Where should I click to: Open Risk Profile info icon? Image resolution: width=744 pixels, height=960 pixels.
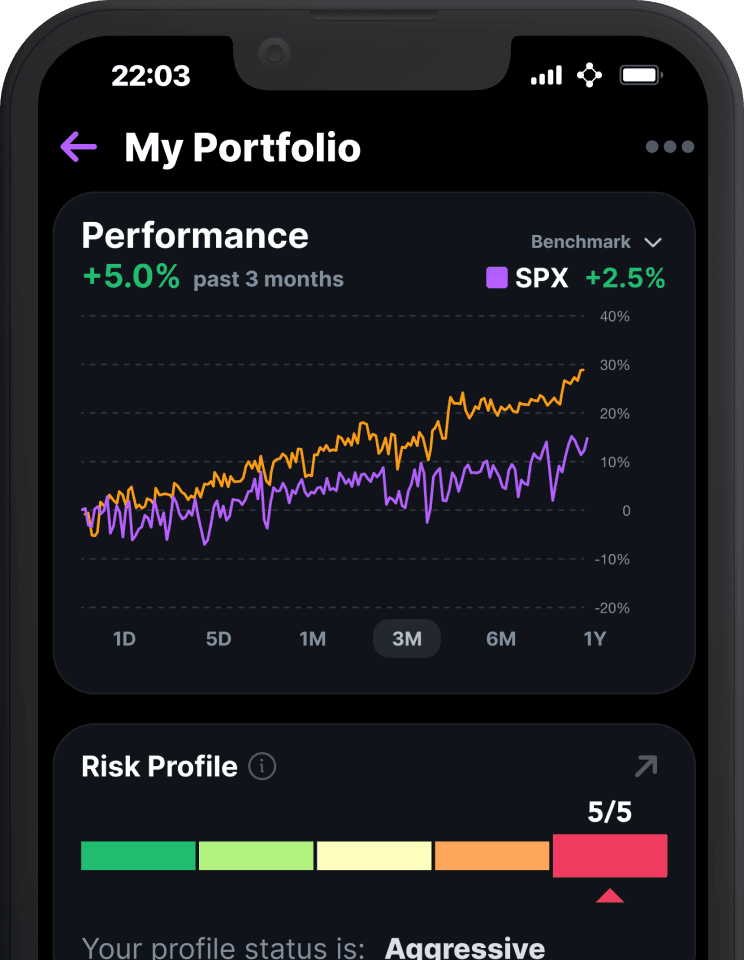[262, 766]
